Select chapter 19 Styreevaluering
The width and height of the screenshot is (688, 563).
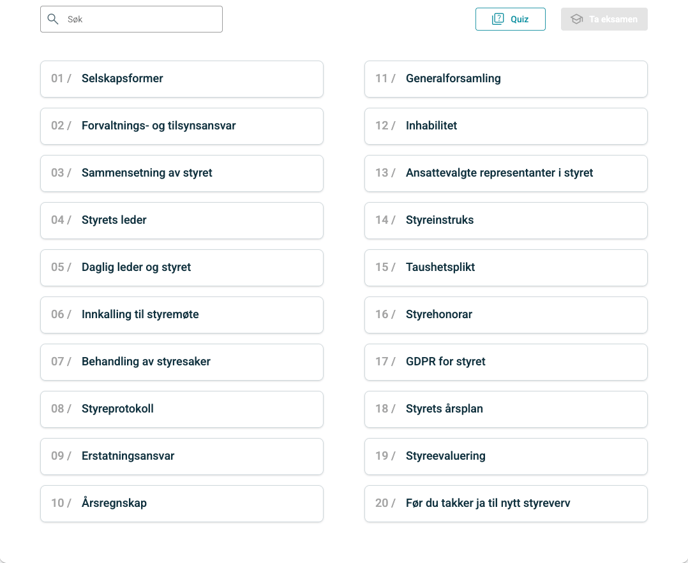click(x=505, y=456)
